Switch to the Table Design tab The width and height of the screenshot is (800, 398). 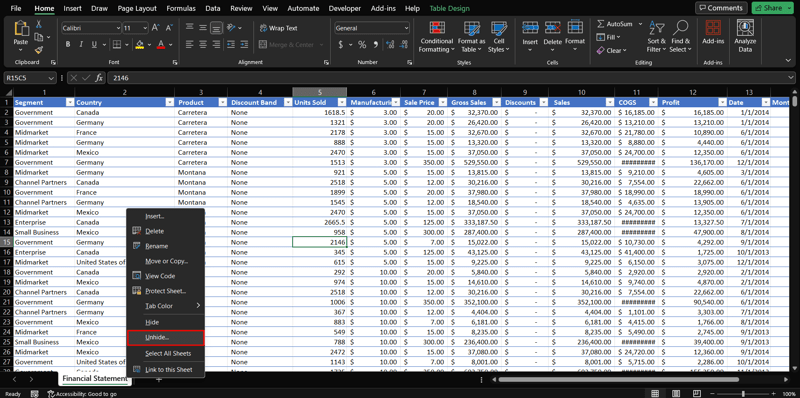[449, 8]
